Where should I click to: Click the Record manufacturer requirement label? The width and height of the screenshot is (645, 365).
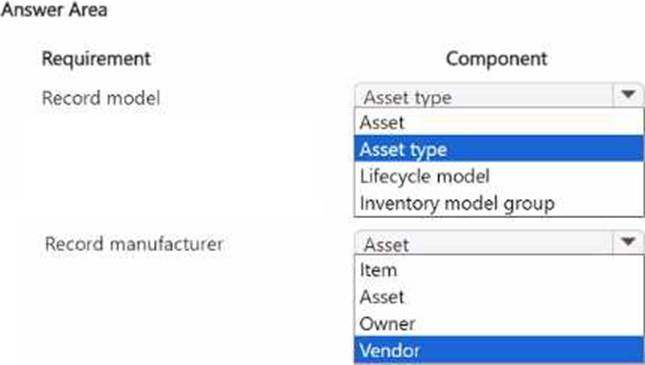134,244
